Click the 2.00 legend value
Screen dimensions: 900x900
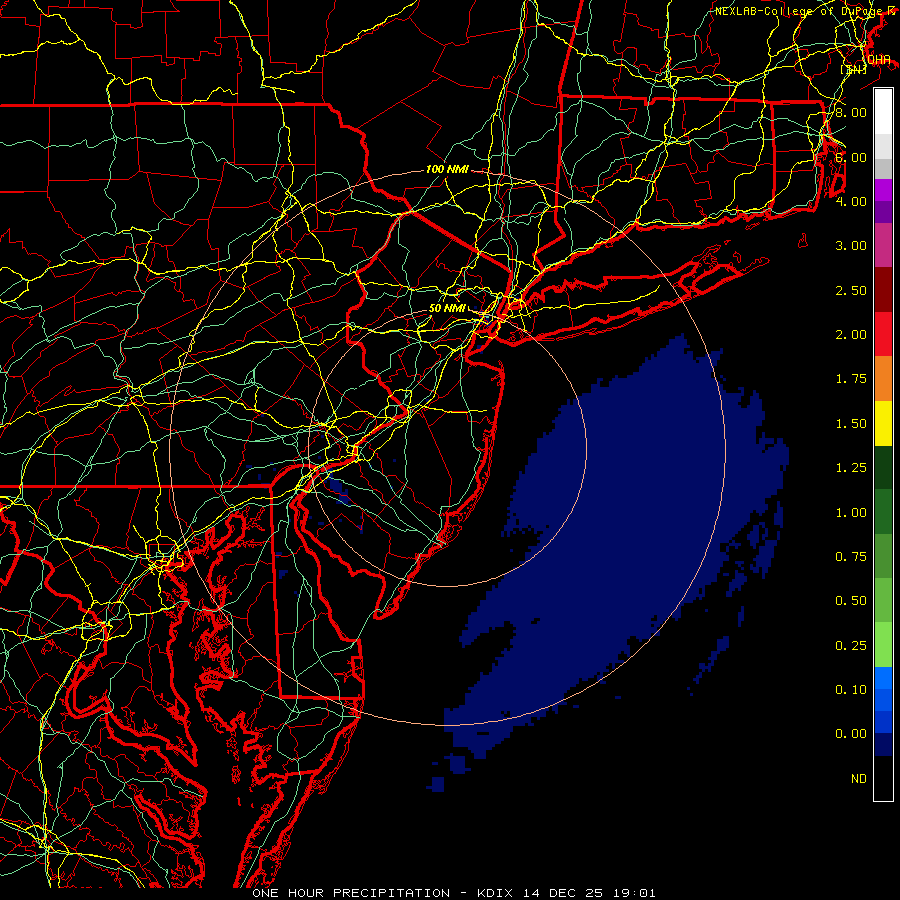(850, 335)
